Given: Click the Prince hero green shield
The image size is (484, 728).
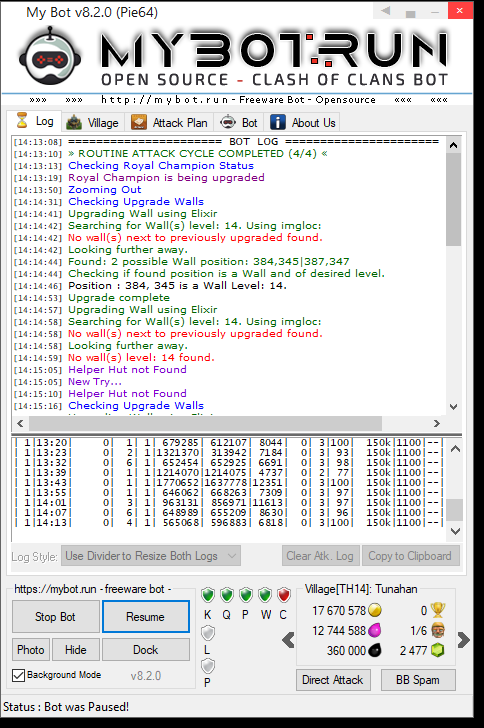Looking at the screenshot, I should pyautogui.click(x=246, y=595).
